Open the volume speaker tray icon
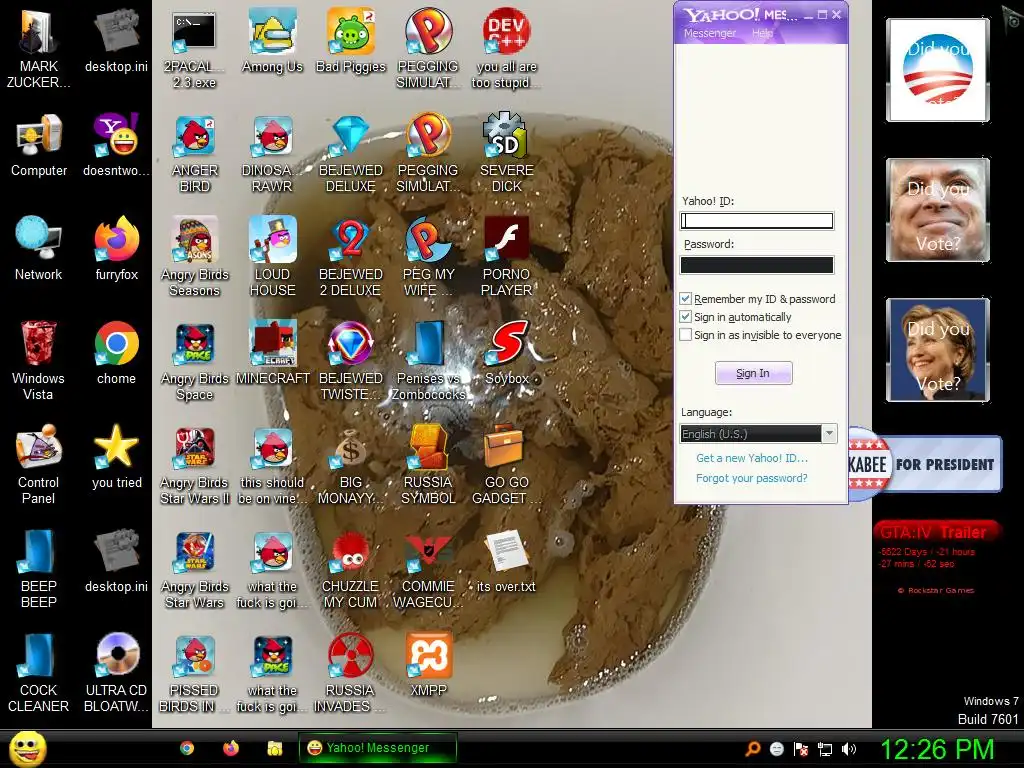The height and width of the screenshot is (768, 1024). coord(848,749)
